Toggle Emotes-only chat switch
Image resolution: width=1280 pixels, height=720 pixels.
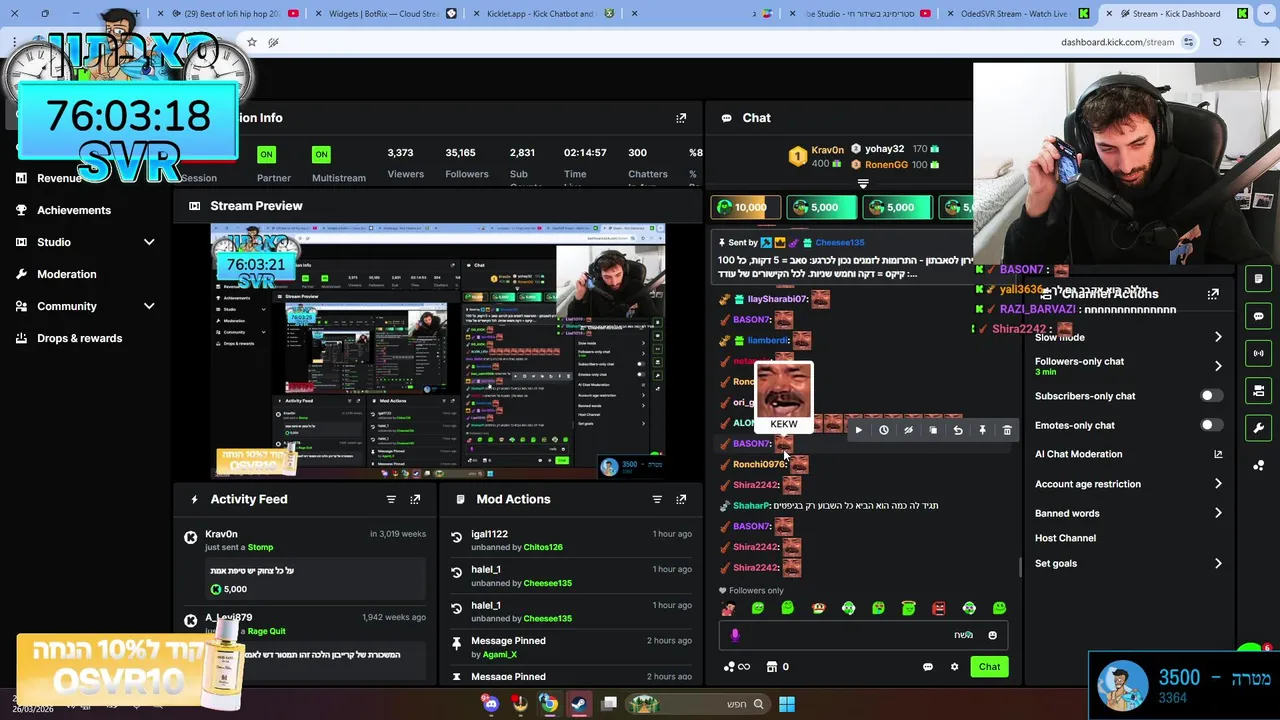1211,425
